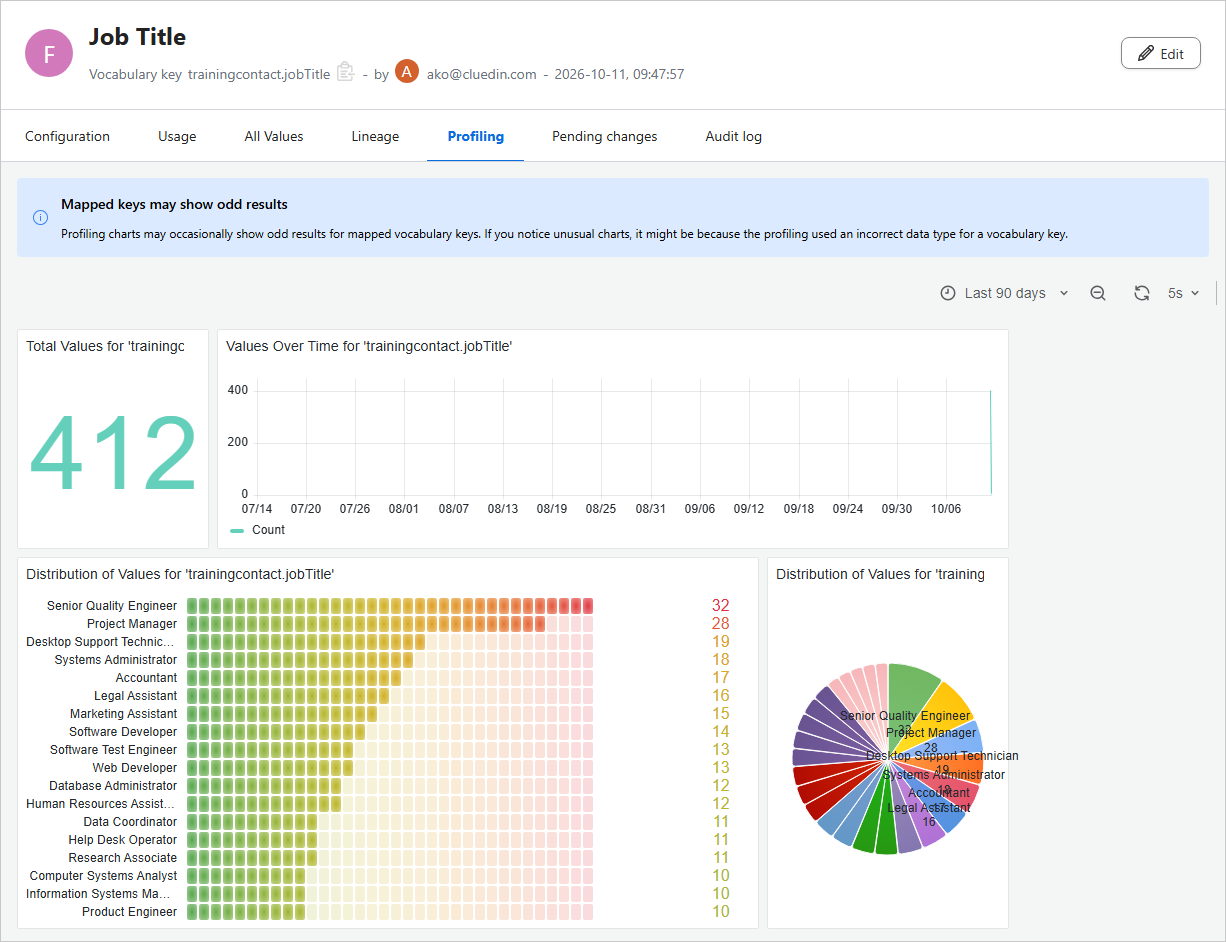Click the clock icon beside Last 90 days
The height and width of the screenshot is (942, 1226).
(948, 293)
